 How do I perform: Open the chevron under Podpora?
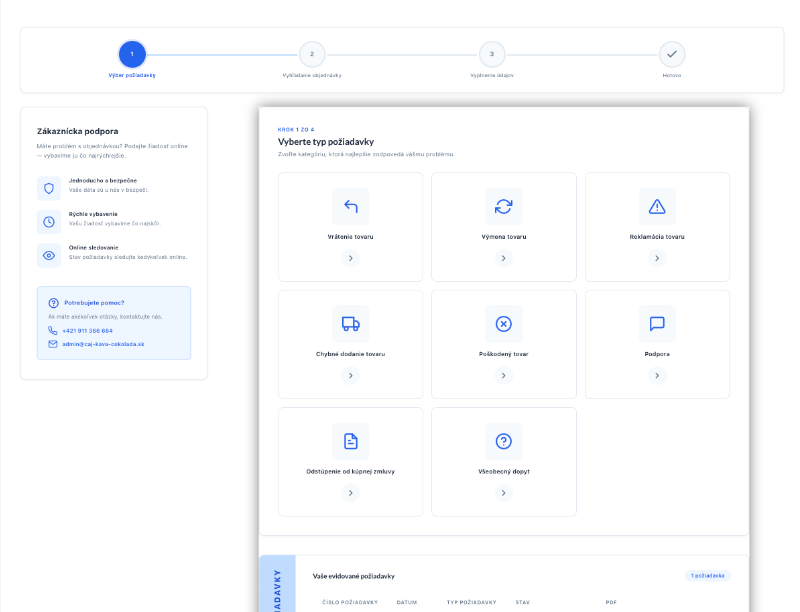tap(657, 375)
